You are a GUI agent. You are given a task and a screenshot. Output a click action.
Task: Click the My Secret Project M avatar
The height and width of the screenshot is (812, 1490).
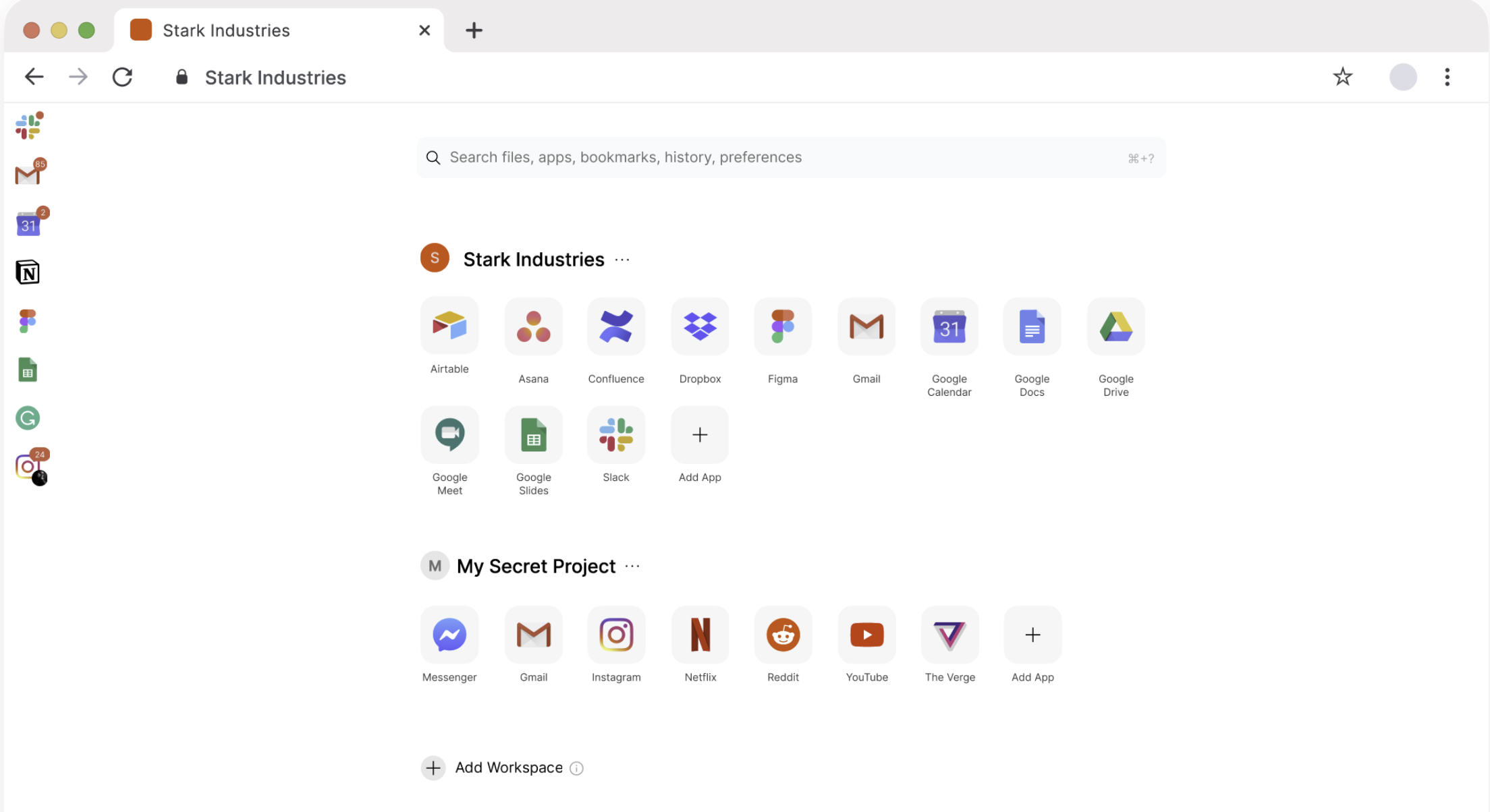click(x=435, y=565)
